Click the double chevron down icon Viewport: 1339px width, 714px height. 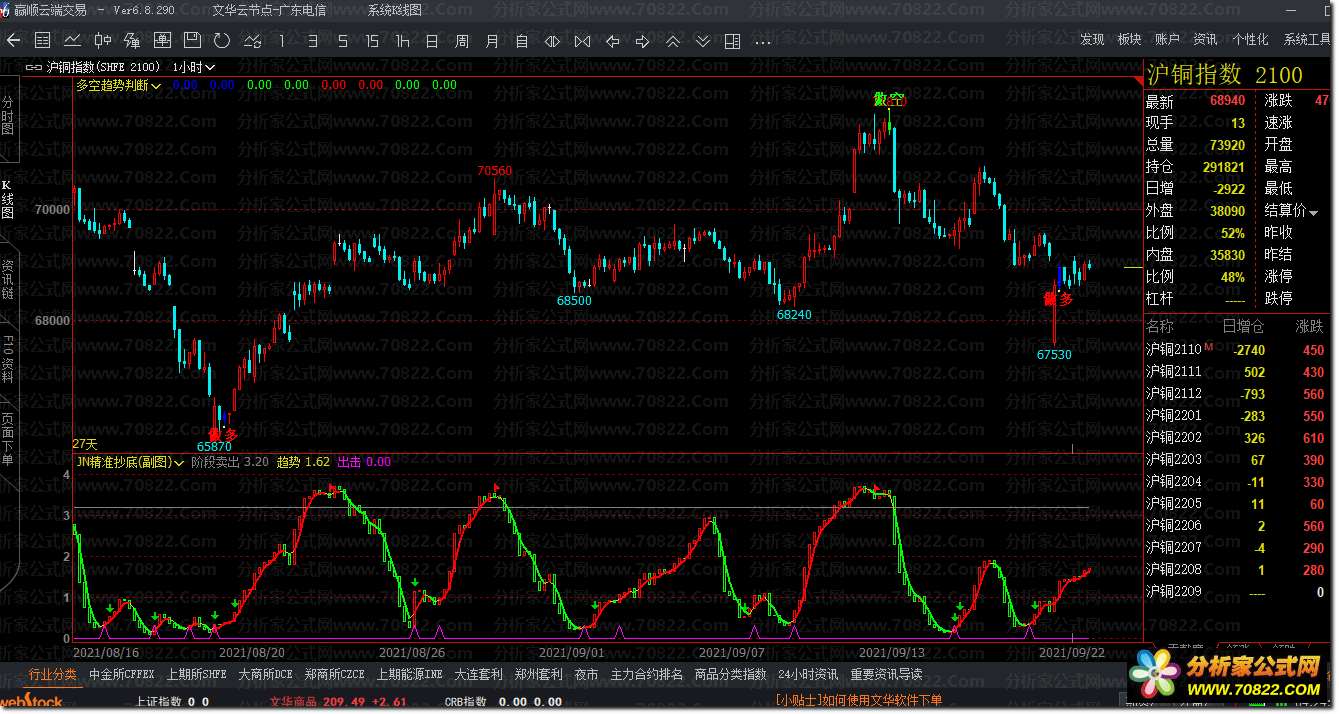tap(702, 41)
